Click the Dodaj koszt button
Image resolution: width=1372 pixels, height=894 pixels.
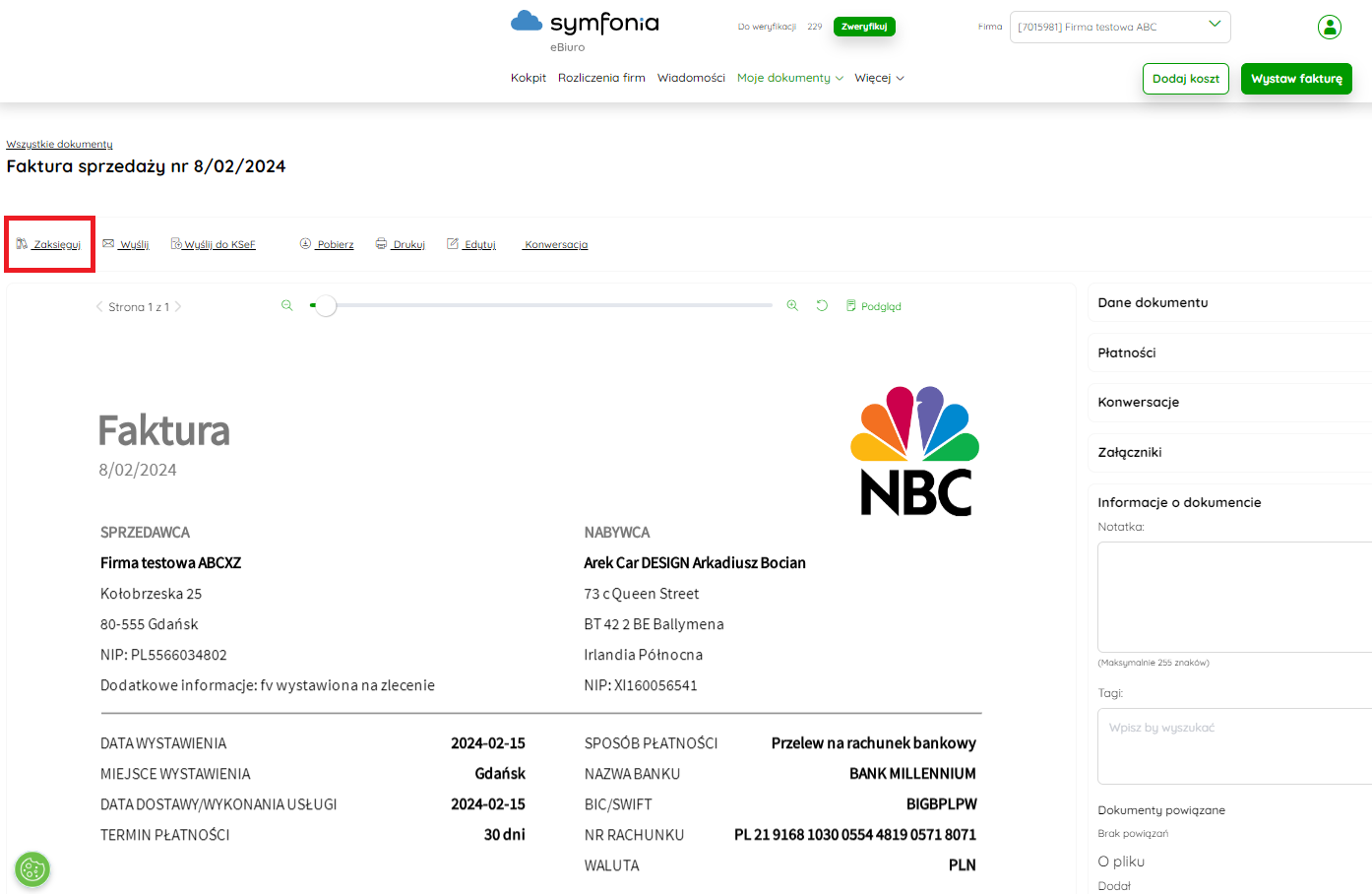click(x=1186, y=79)
